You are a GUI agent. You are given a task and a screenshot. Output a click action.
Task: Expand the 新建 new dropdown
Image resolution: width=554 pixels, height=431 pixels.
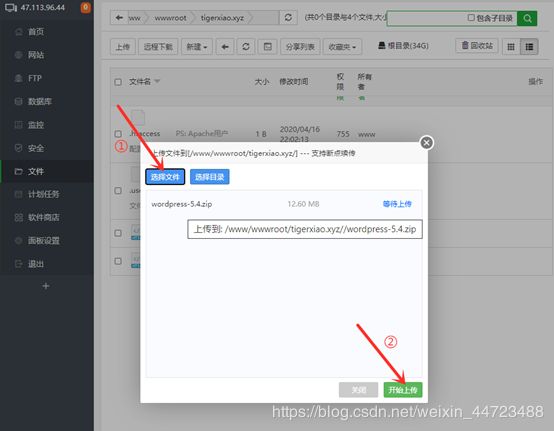pyautogui.click(x=197, y=47)
